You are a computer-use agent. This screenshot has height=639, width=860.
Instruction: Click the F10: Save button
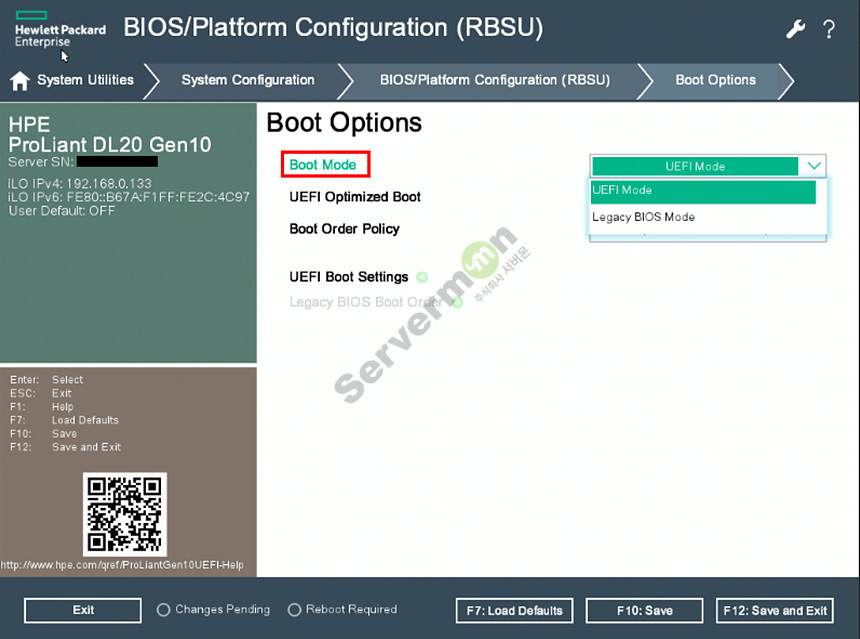tap(644, 610)
